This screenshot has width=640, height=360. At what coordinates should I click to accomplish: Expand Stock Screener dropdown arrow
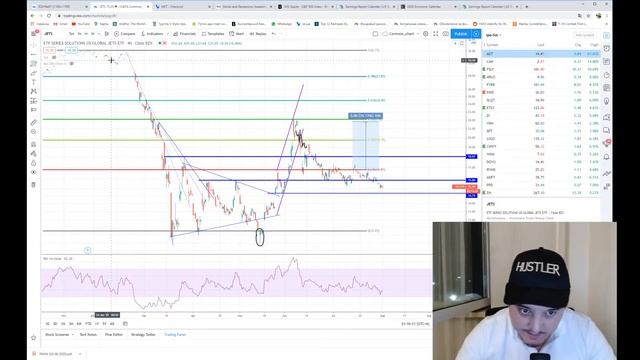tap(73, 334)
